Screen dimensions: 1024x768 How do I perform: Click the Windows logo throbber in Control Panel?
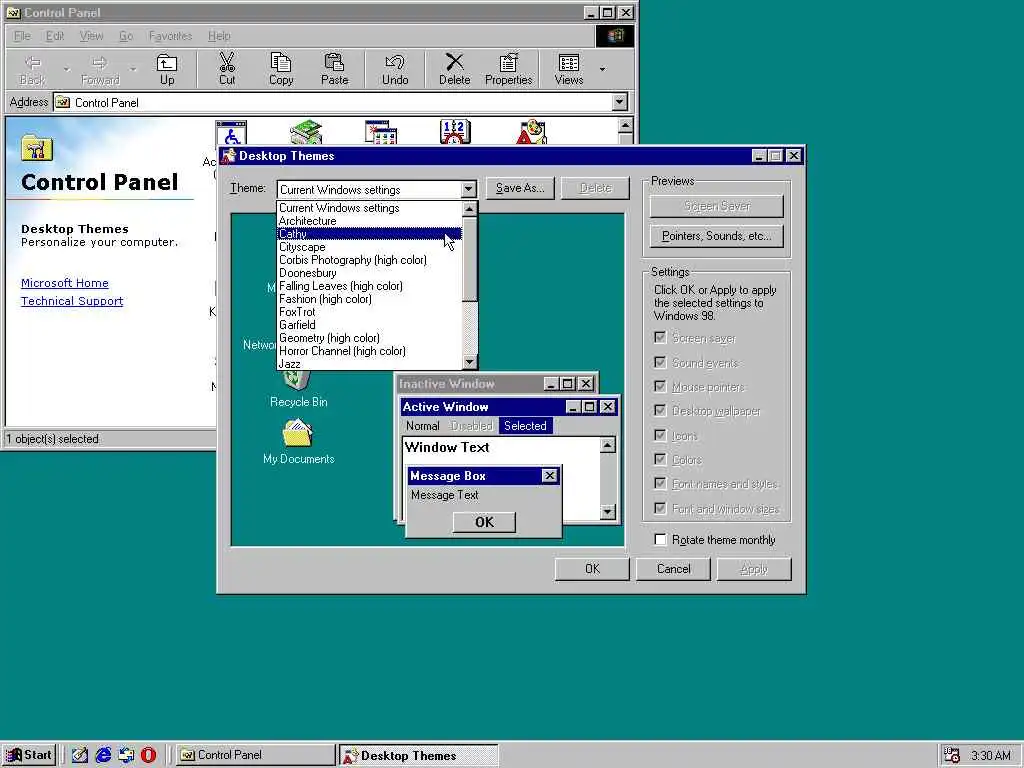point(615,36)
